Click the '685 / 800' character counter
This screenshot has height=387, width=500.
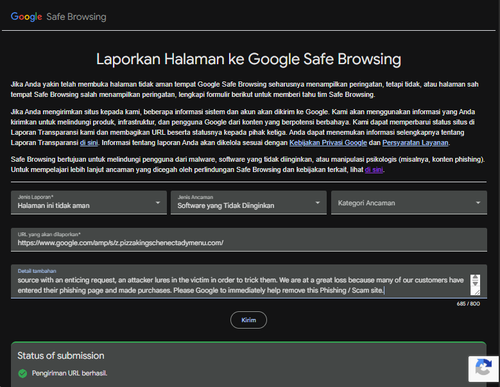468,304
